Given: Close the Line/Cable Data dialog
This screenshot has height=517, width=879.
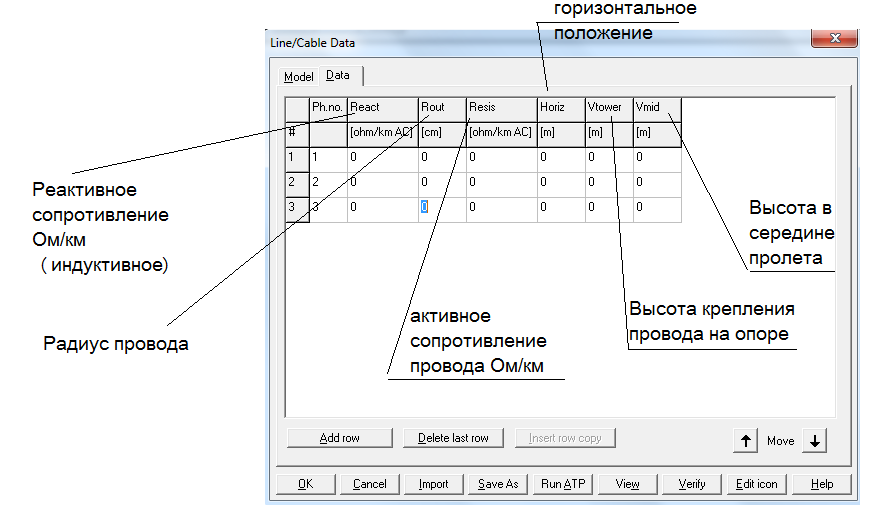Looking at the screenshot, I should point(835,38).
